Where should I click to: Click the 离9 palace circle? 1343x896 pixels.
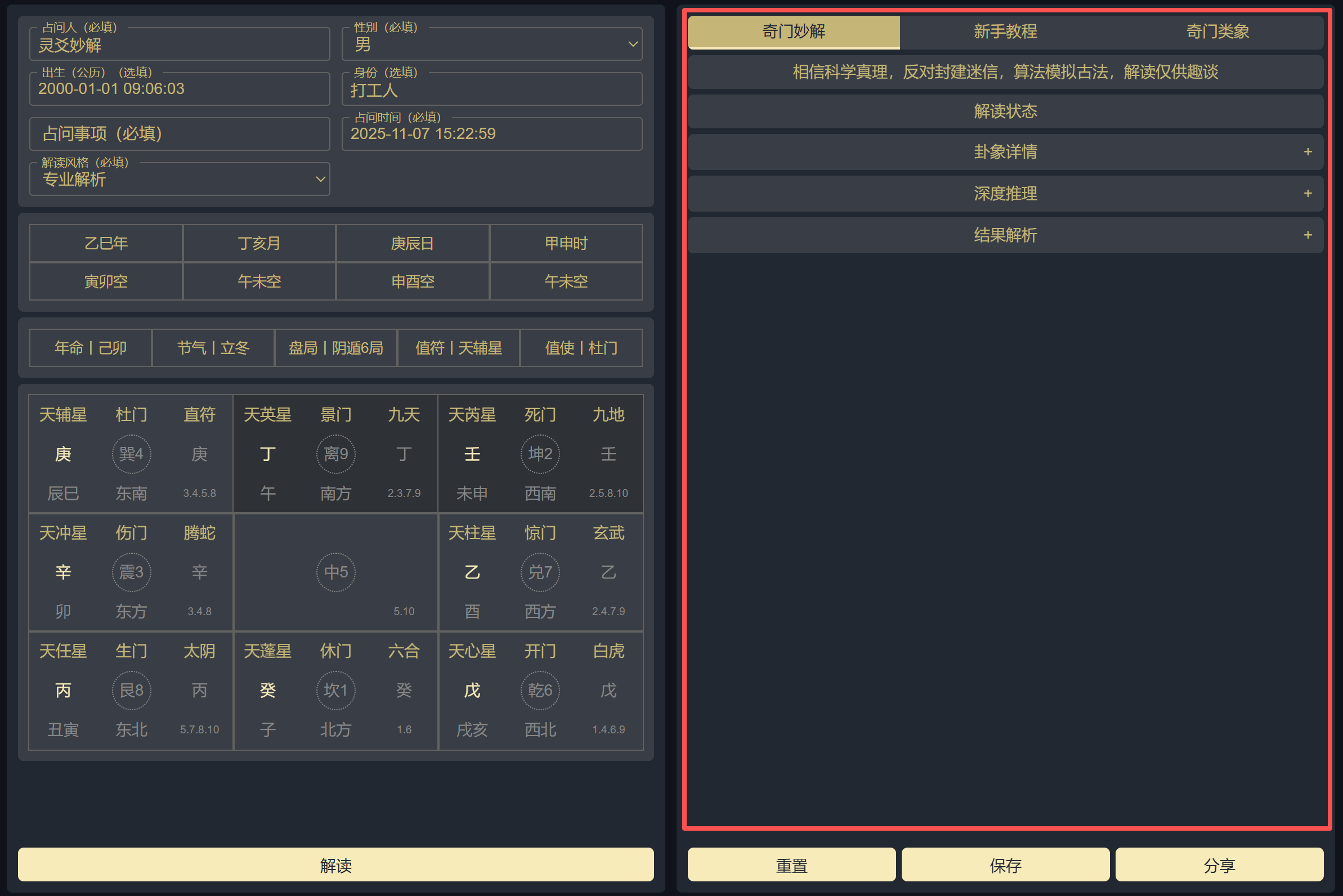coord(335,454)
